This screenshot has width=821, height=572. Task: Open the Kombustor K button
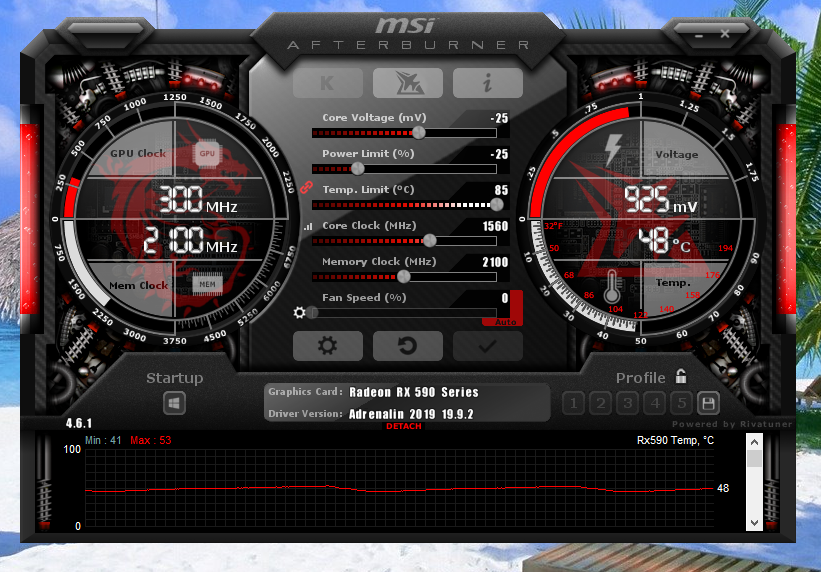(x=328, y=83)
